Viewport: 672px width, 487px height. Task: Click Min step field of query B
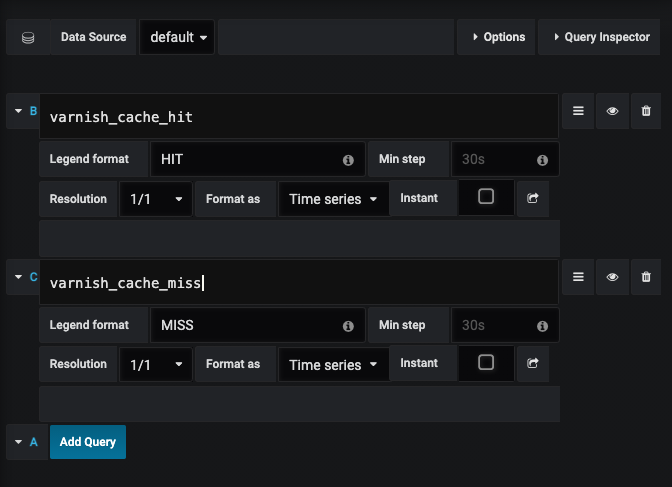pos(505,159)
